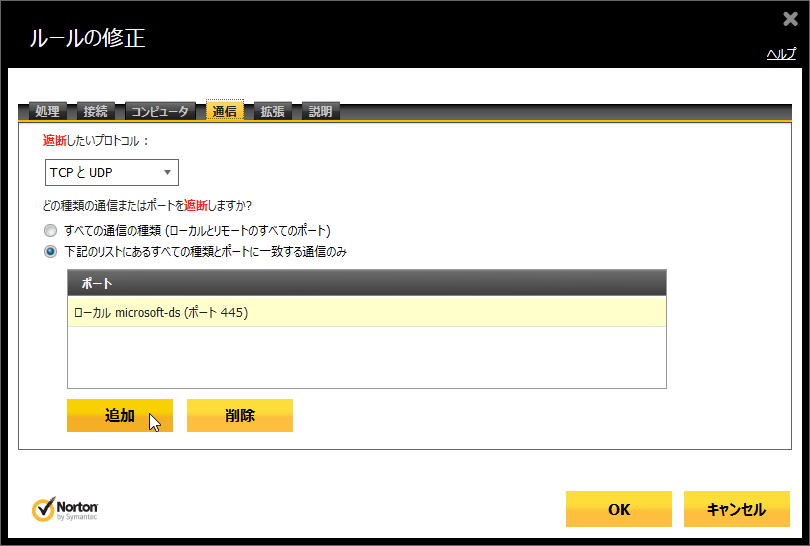
Task: Close the rule edit dialog with X
Action: pos(790,19)
